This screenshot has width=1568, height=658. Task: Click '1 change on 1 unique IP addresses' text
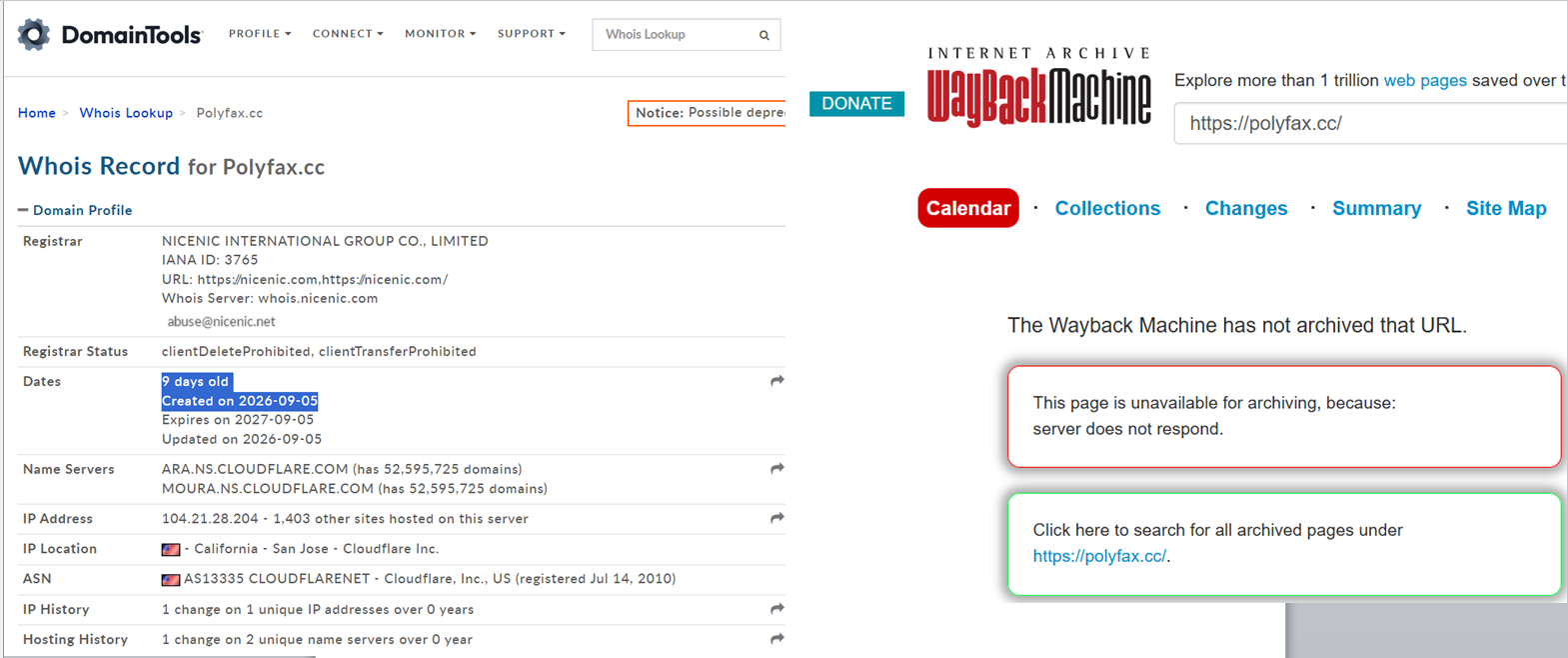(x=318, y=609)
